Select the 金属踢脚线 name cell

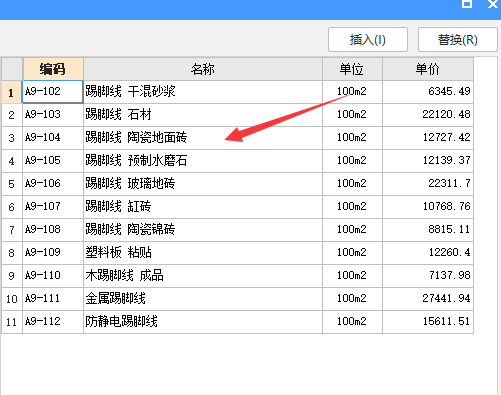click(203, 299)
